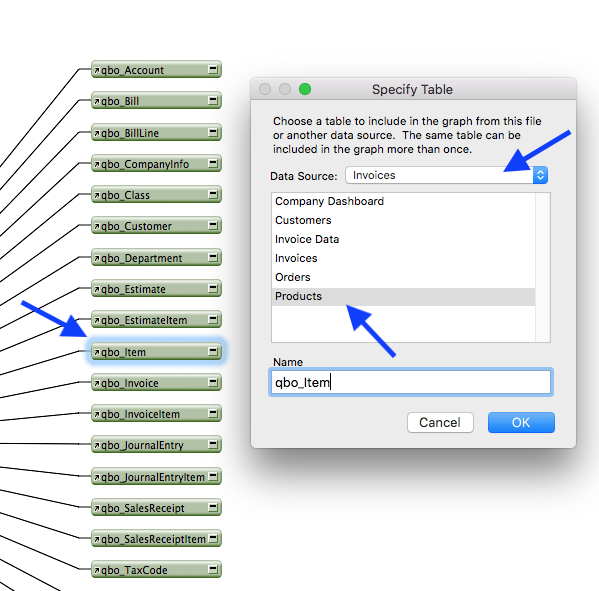Click the table list scrollbar track
Screen dimensions: 599x591
pos(542,267)
